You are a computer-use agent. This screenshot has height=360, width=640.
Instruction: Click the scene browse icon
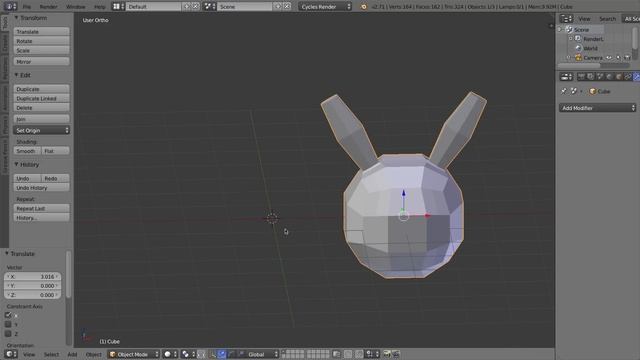[x=209, y=7]
